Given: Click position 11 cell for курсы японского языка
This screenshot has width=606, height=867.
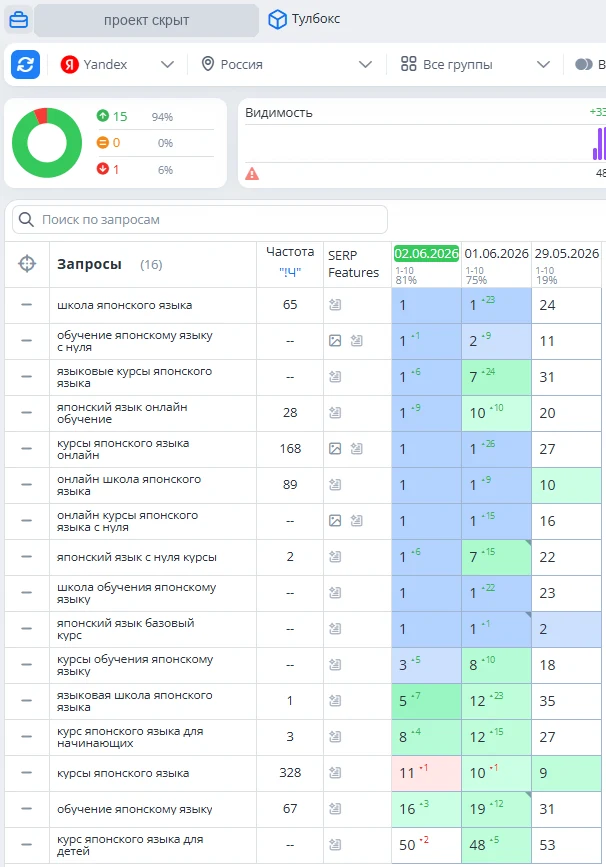Looking at the screenshot, I should click(x=426, y=773).
